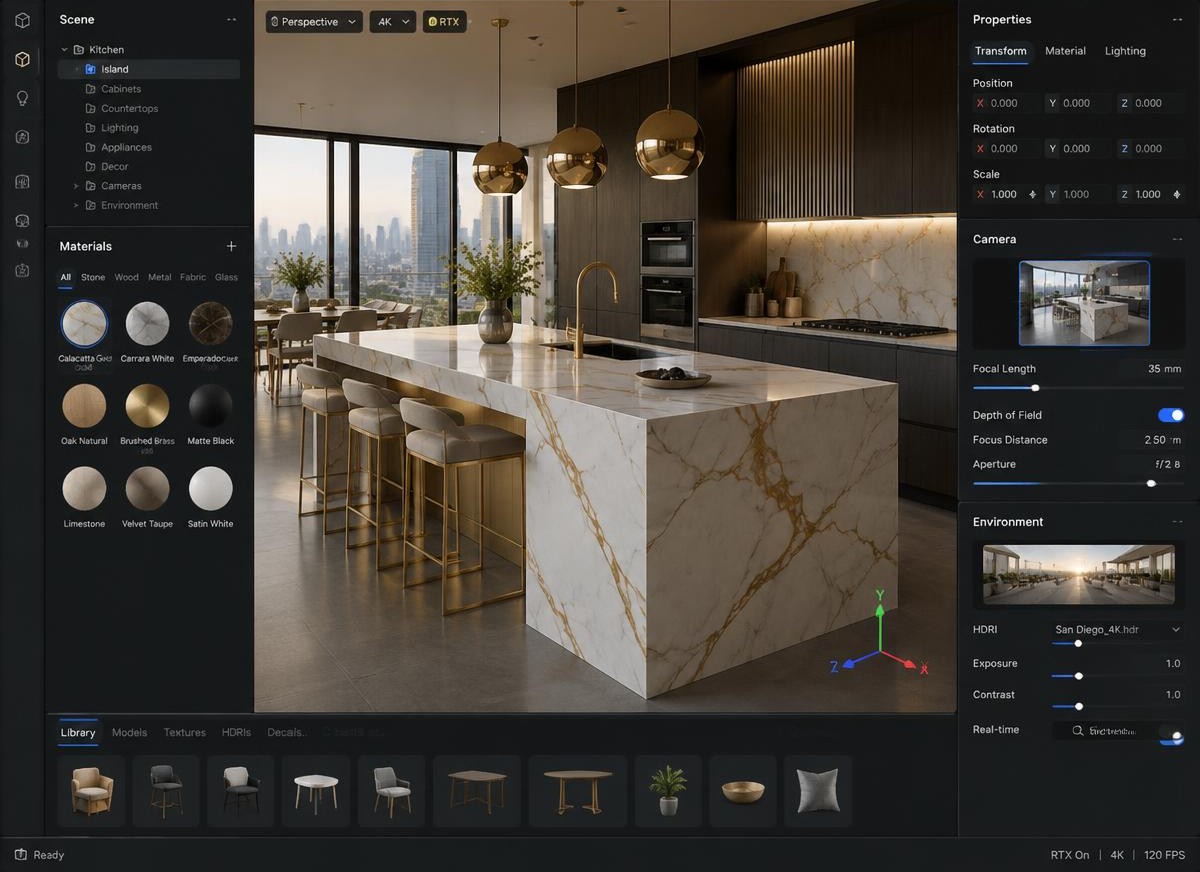The image size is (1200, 872).
Task: Filter materials by Metal
Action: tap(160, 277)
